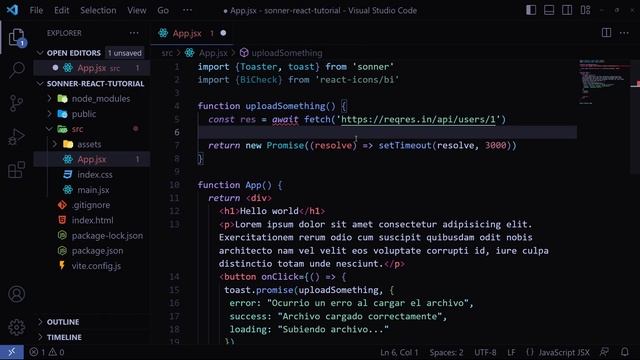The image size is (640, 360).
Task: Expand the assets folder
Action: pos(55,144)
